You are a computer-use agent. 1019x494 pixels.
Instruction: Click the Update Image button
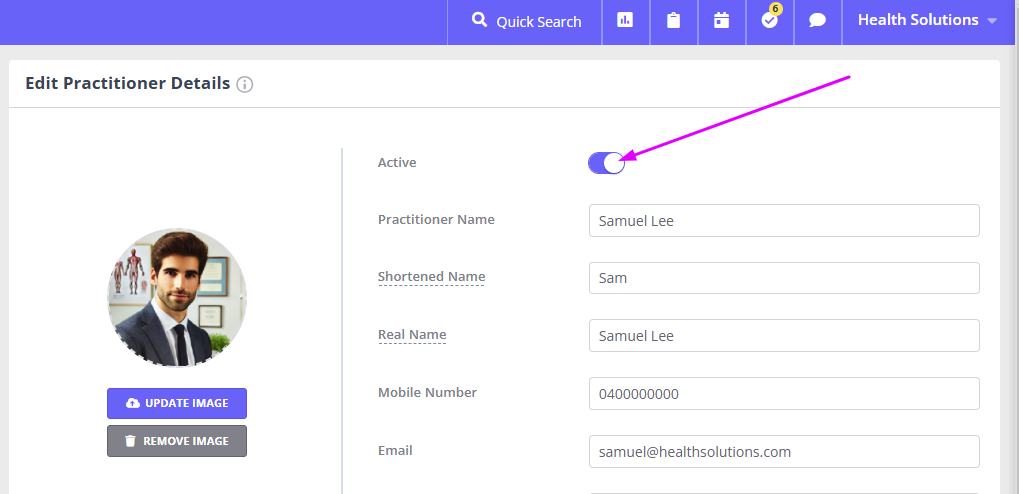tap(177, 403)
